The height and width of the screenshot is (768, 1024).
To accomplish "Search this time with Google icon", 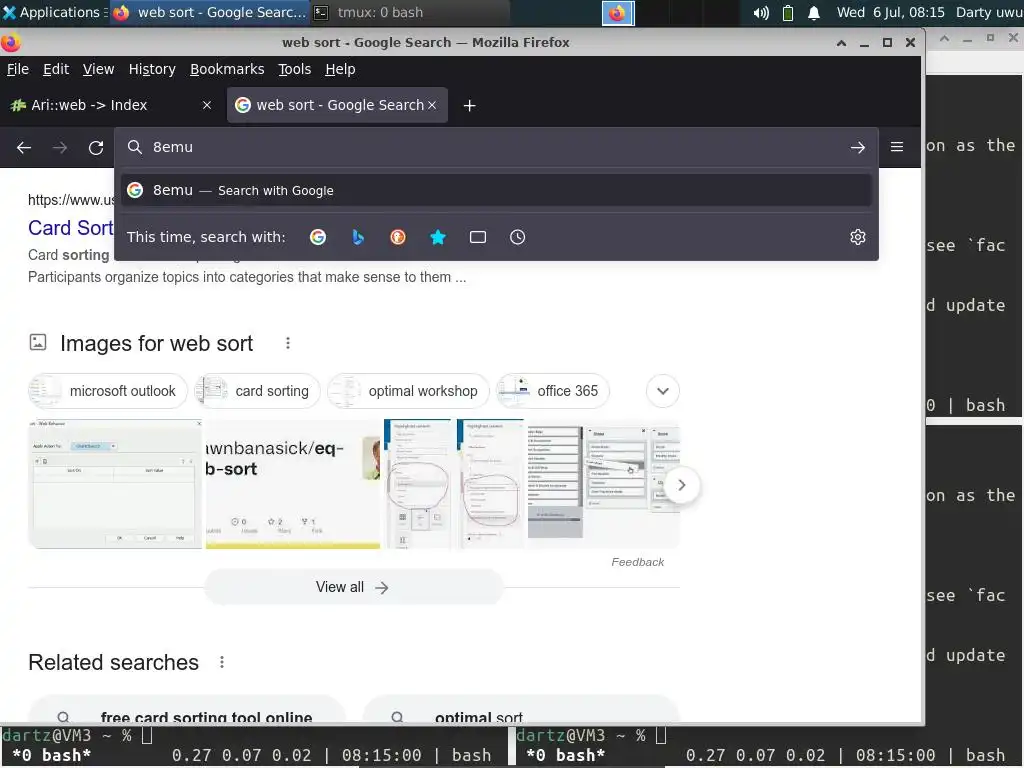I will tap(318, 237).
